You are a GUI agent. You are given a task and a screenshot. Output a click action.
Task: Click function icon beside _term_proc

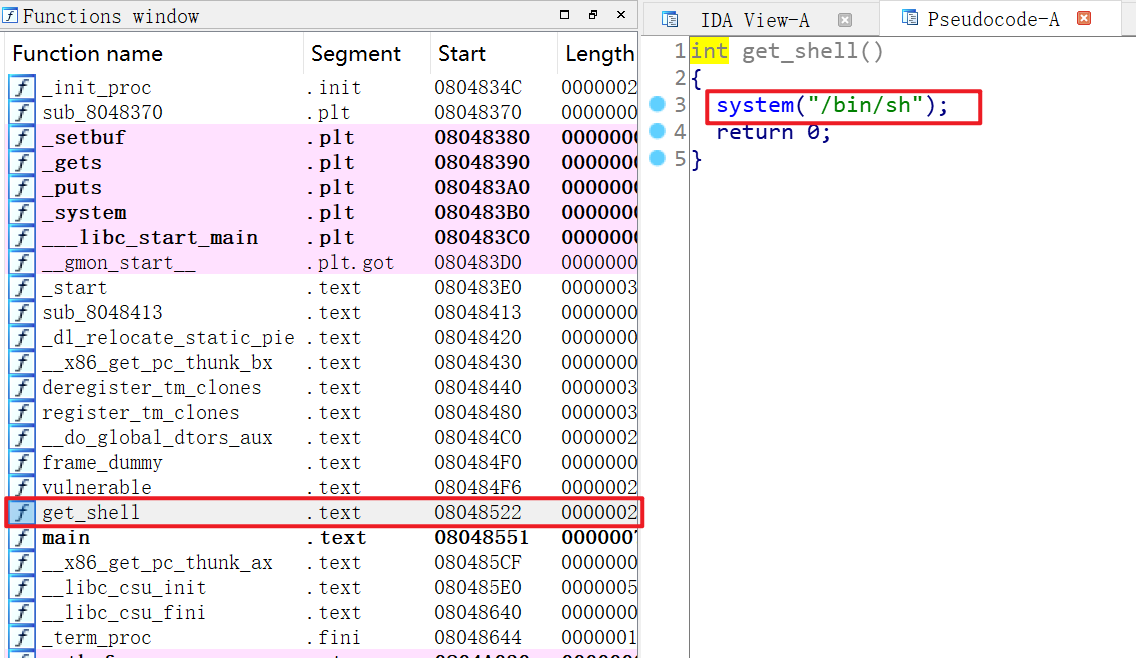pos(22,638)
